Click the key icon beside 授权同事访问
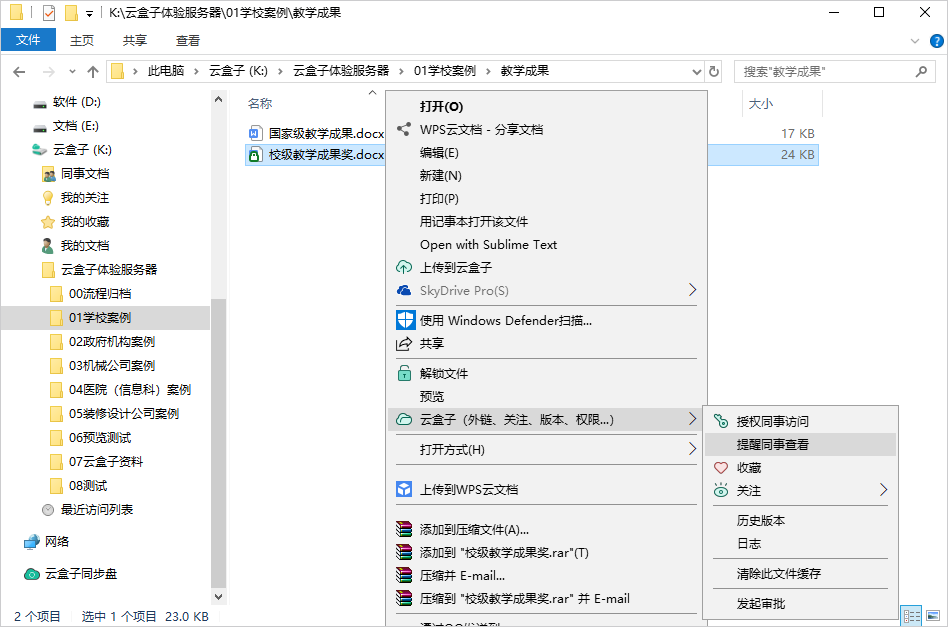Viewport: 948px width, 627px height. 721,421
